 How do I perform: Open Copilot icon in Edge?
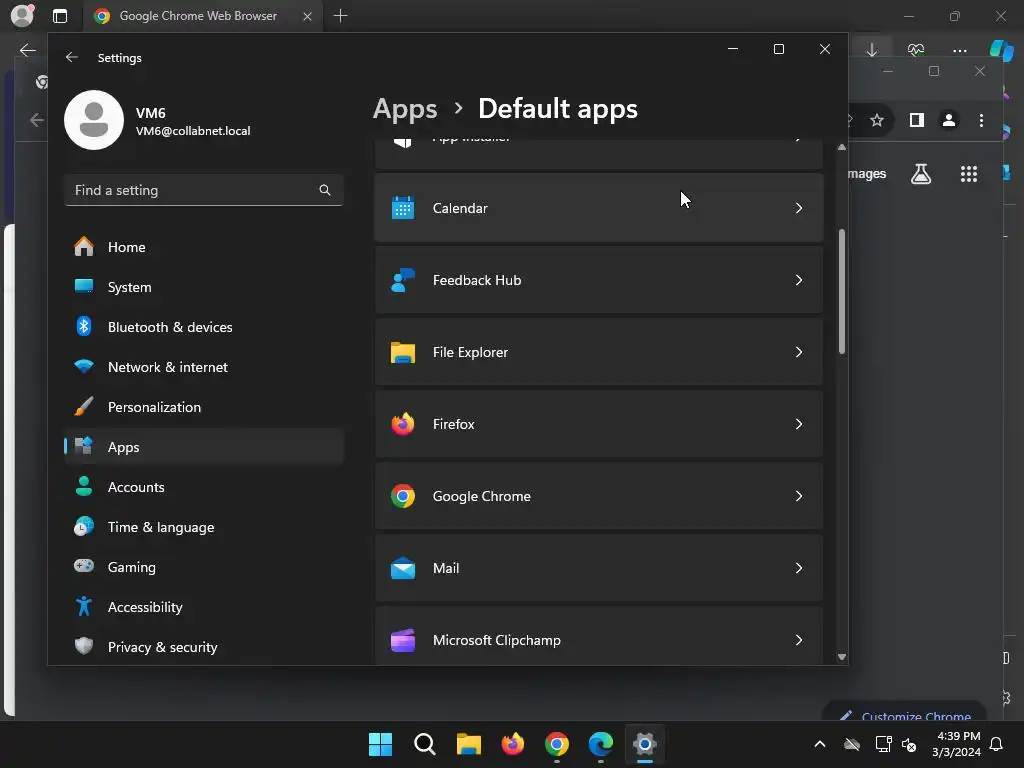coord(1002,50)
